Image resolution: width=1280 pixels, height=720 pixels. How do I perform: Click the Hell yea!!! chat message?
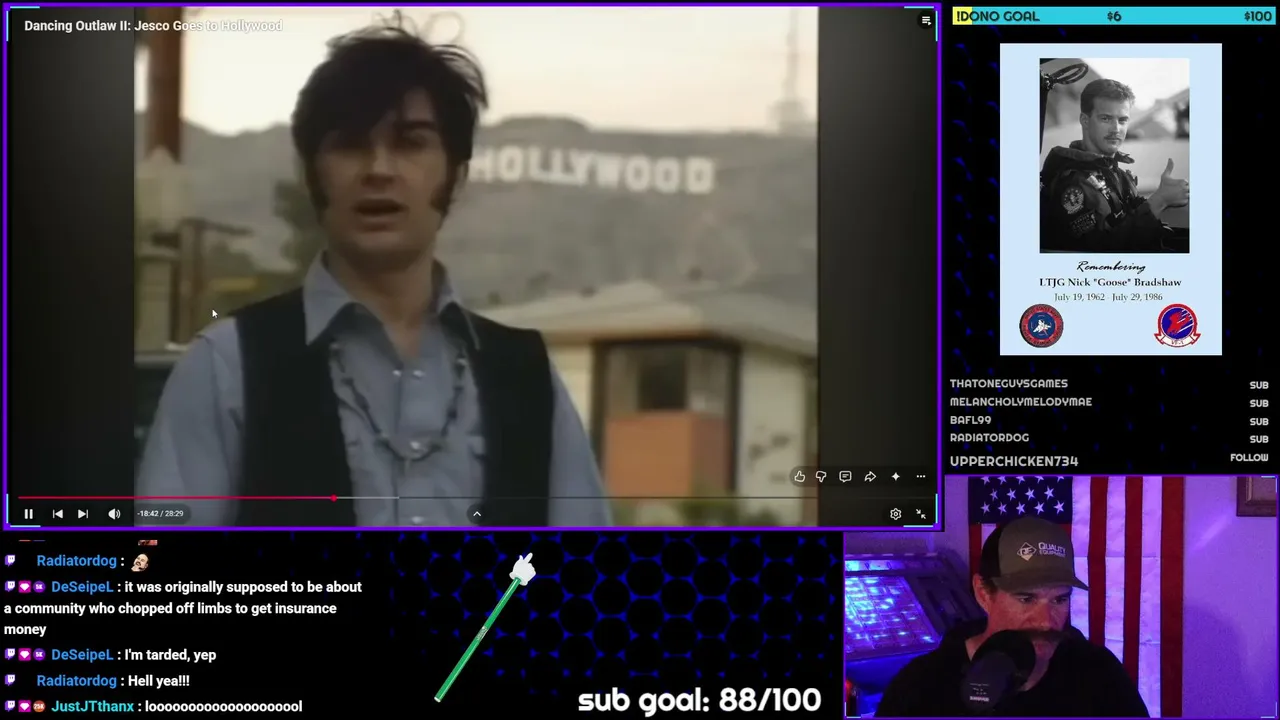coord(157,681)
